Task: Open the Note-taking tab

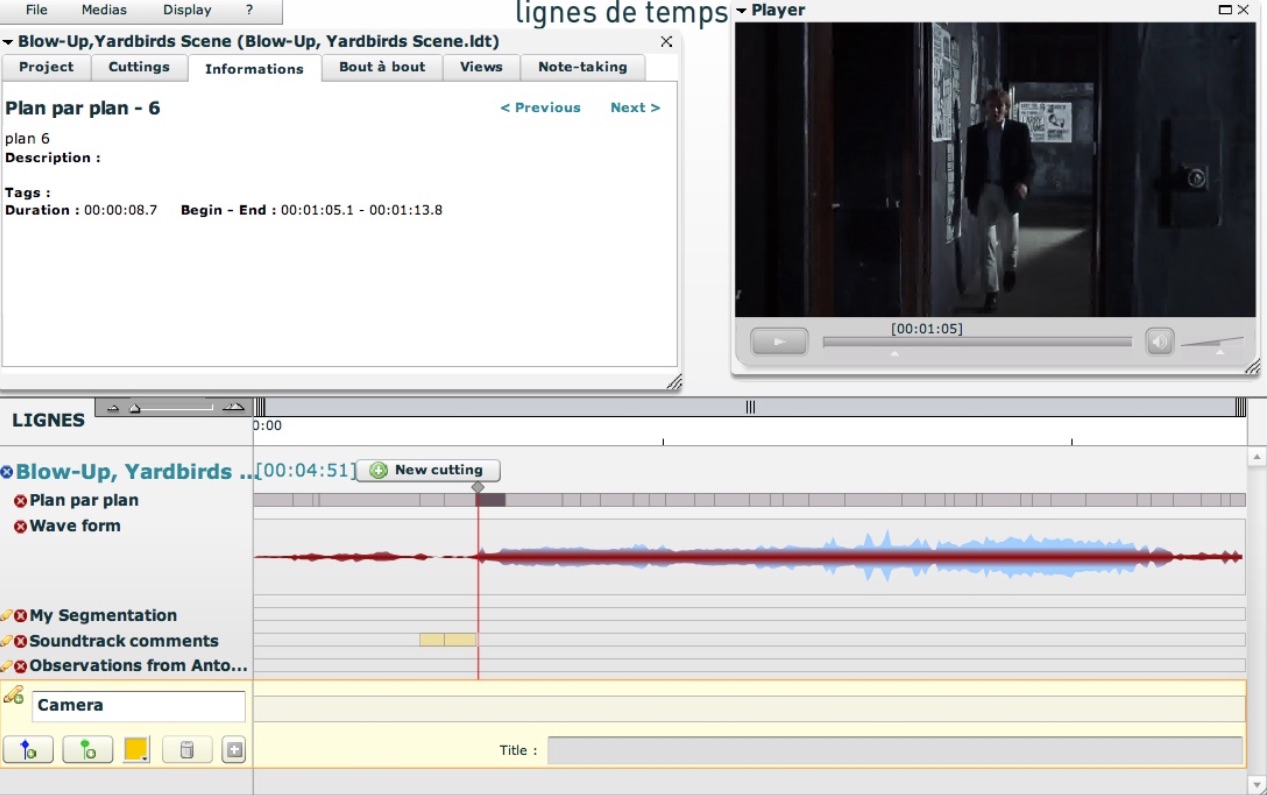Action: tap(582, 67)
